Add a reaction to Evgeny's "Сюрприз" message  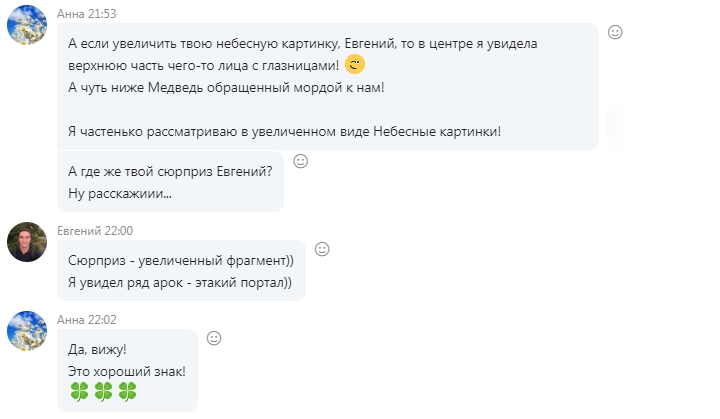(x=322, y=249)
